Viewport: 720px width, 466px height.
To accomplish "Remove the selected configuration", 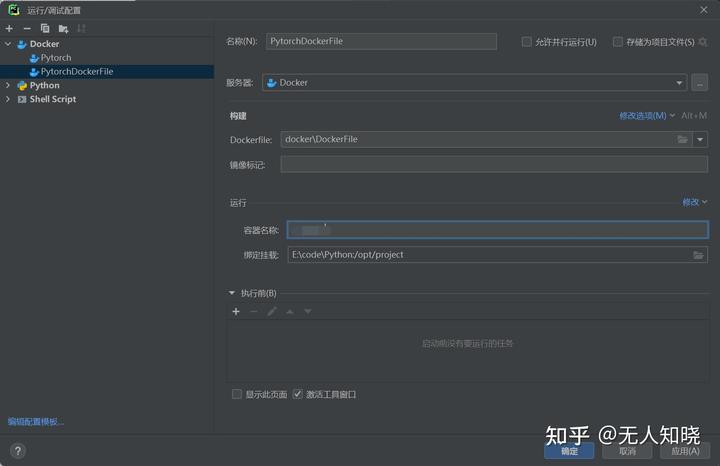I will coord(27,28).
